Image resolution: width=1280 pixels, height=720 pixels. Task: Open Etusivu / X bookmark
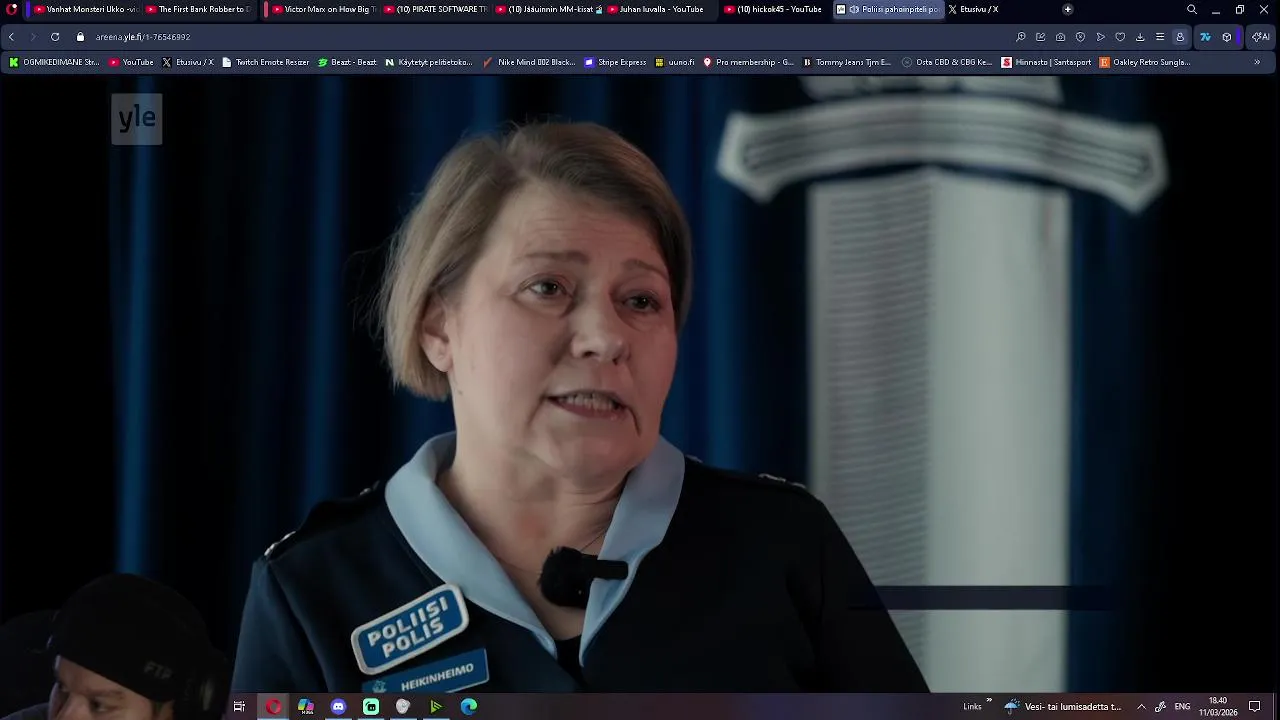pos(187,62)
